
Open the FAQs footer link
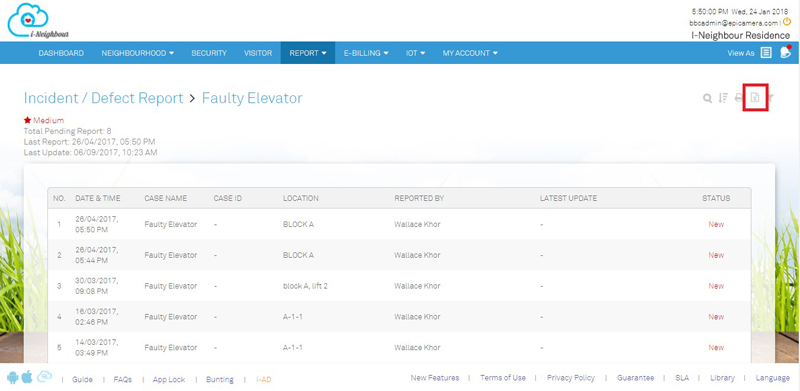point(122,379)
